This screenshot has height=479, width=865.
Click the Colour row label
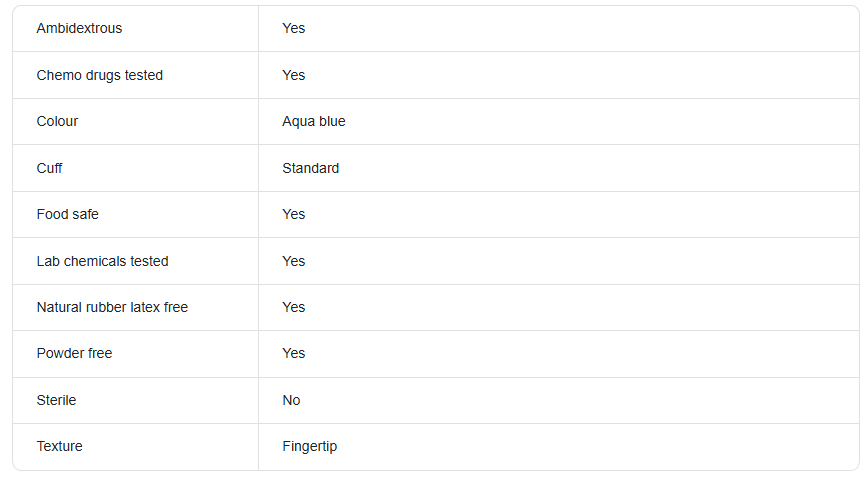57,121
